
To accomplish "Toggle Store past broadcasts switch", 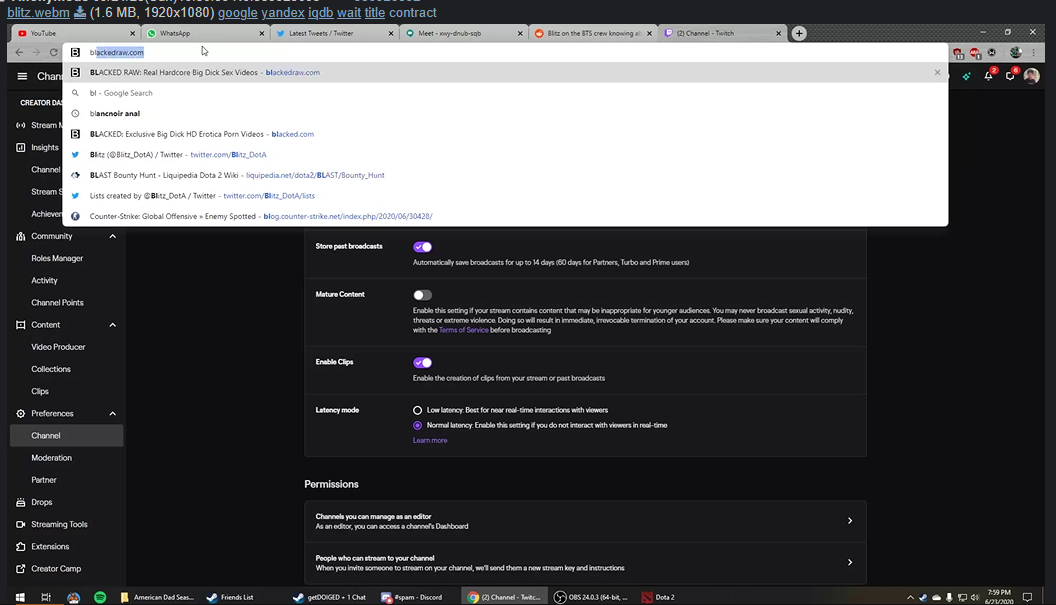I will tap(422, 247).
